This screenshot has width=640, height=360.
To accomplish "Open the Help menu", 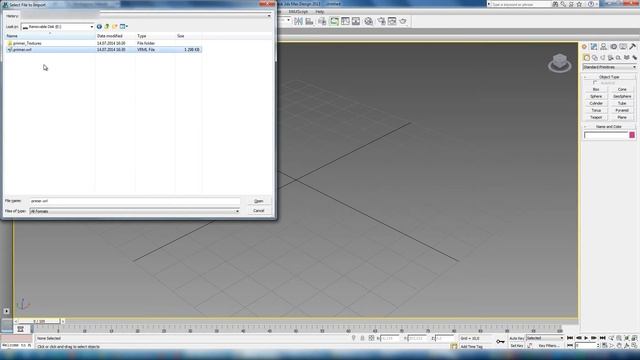I will [x=320, y=12].
